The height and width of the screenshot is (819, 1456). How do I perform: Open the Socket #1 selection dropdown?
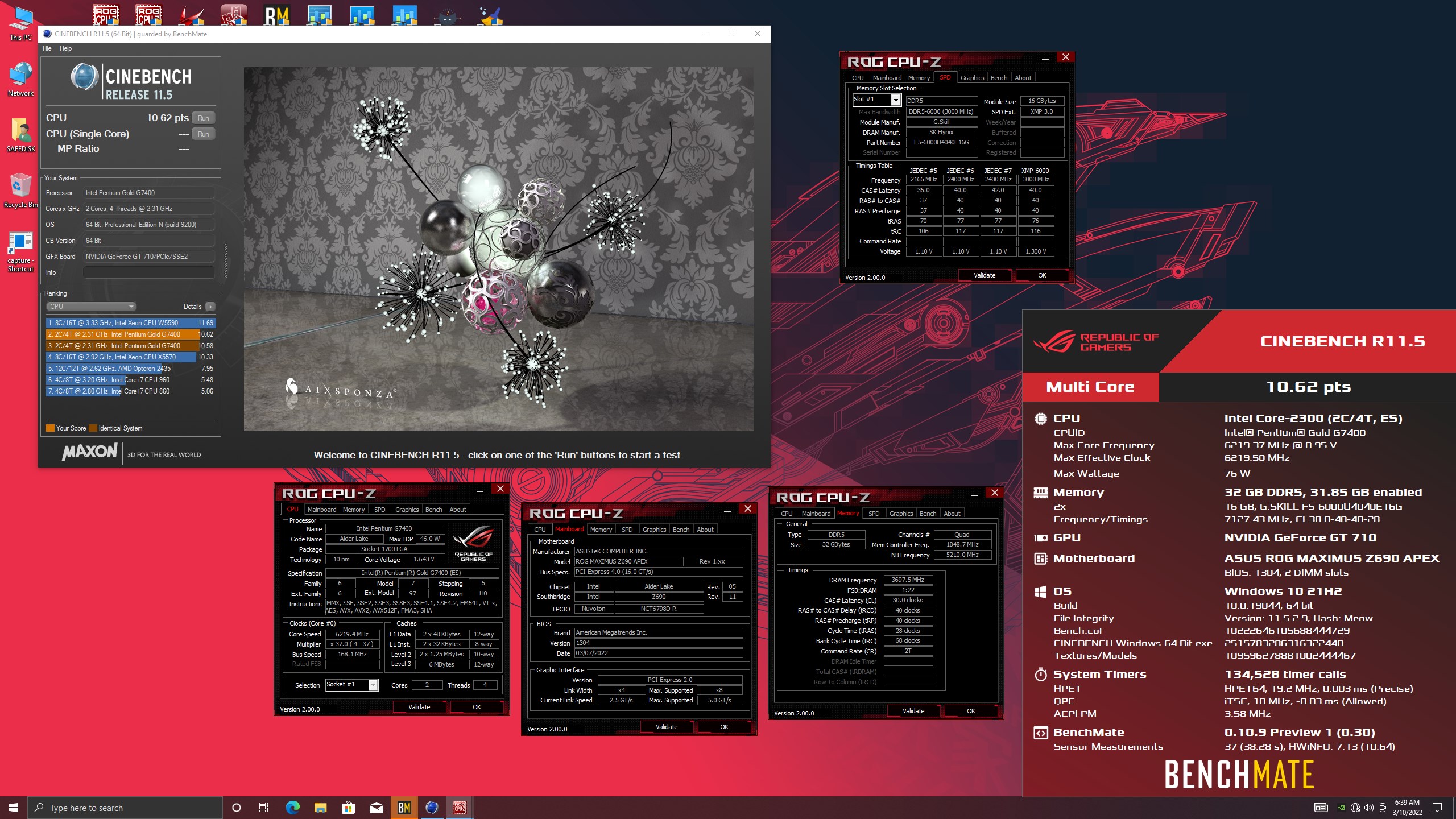pos(351,685)
